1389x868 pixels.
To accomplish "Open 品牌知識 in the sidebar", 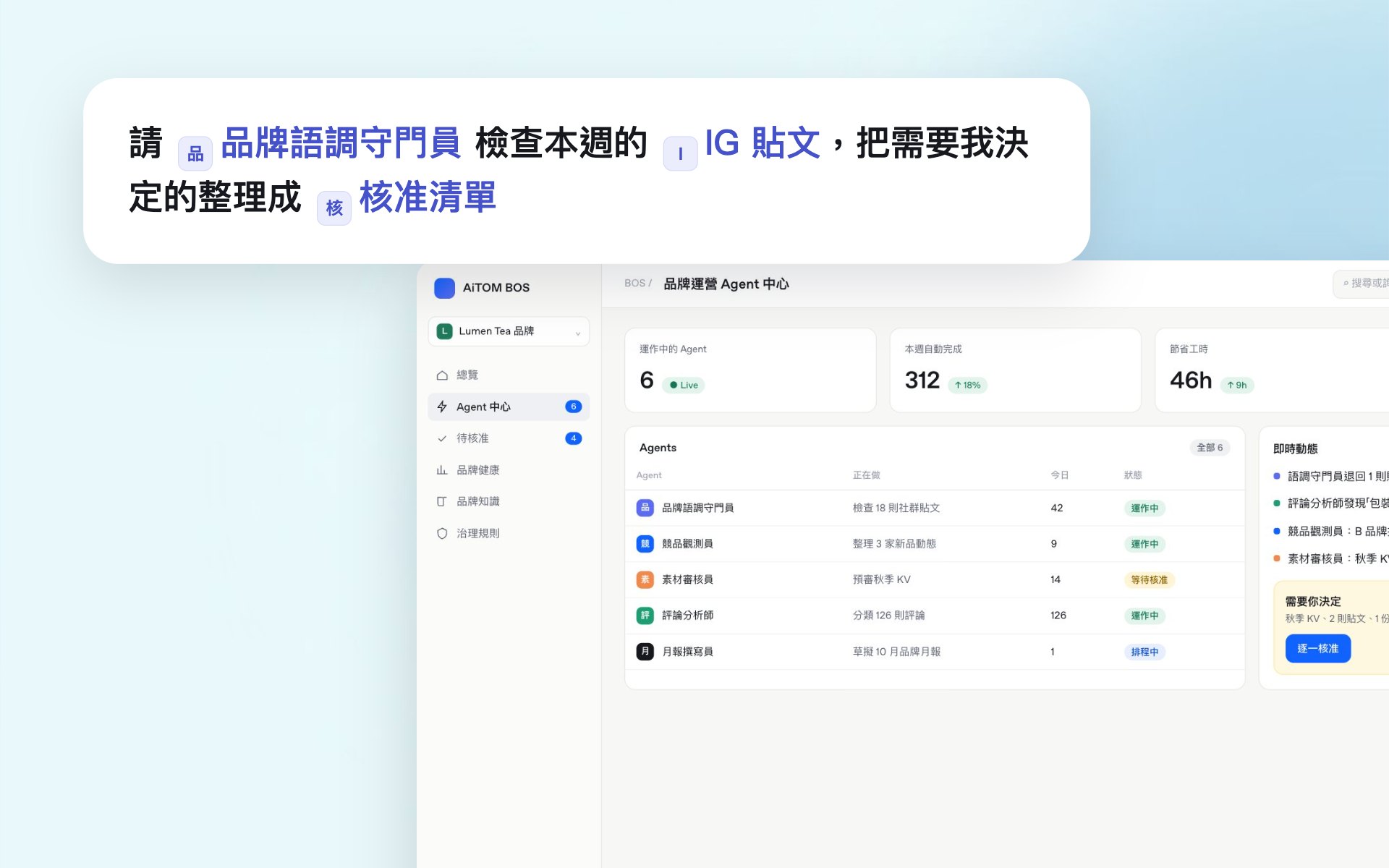I will pyautogui.click(x=509, y=501).
